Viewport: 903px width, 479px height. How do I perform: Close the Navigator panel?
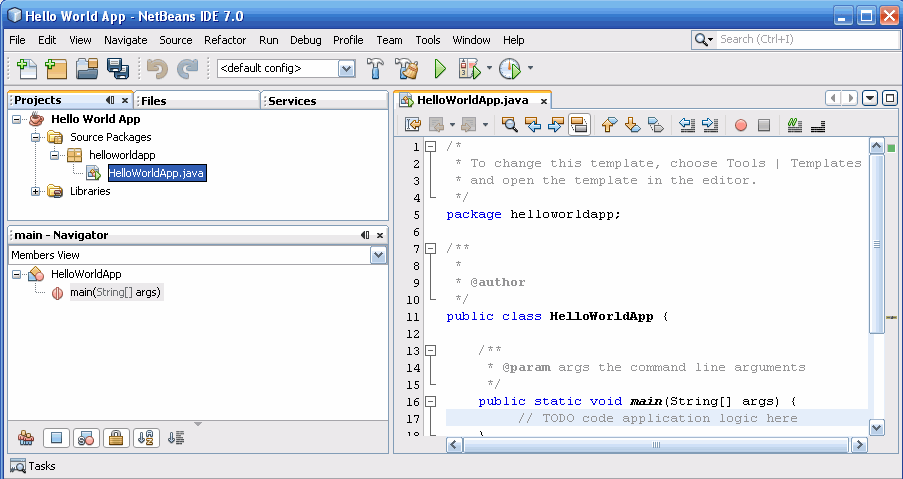tap(380, 235)
